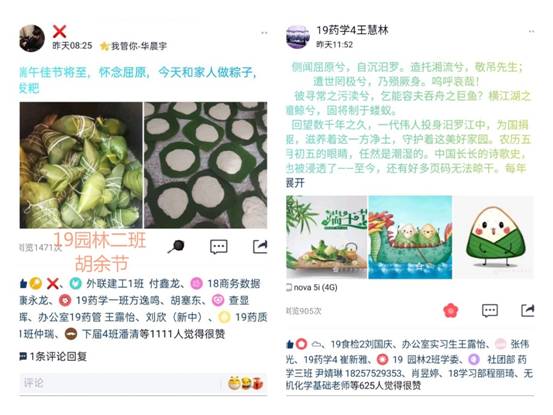Click the thumbs-up icon in left likes list
This screenshot has width=553, height=415.
pyautogui.click(x=23, y=283)
